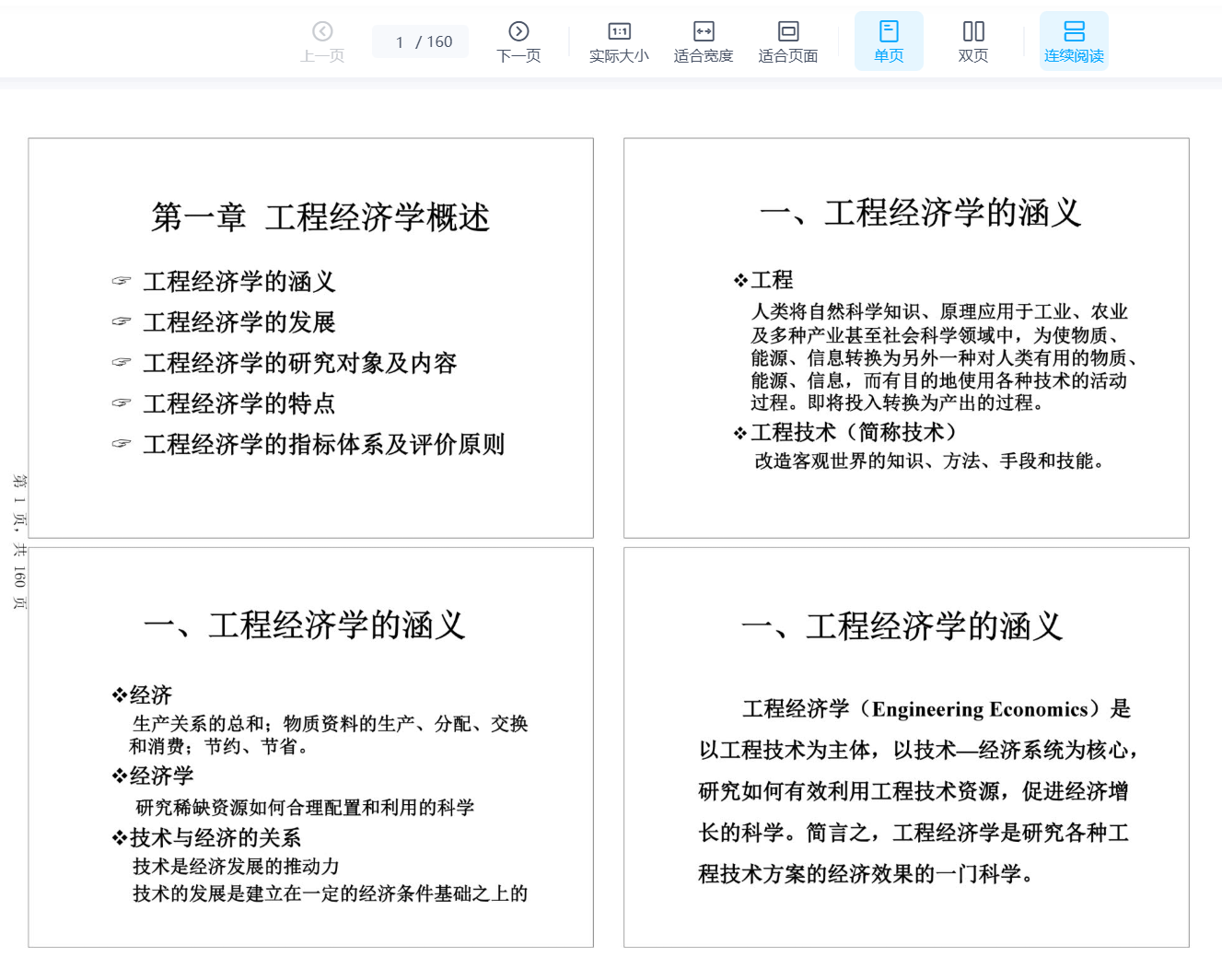The width and height of the screenshot is (1222, 980).
Task: Click the 适合宽度 label
Action: click(x=704, y=56)
